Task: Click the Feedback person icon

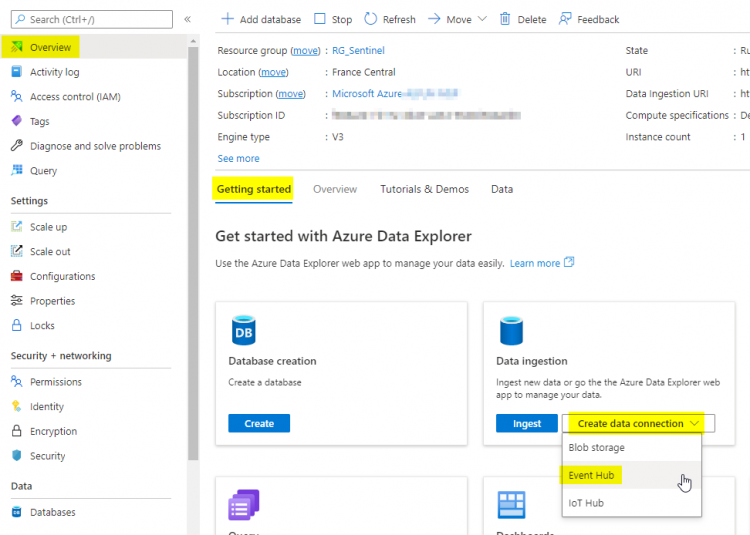Action: tap(565, 19)
